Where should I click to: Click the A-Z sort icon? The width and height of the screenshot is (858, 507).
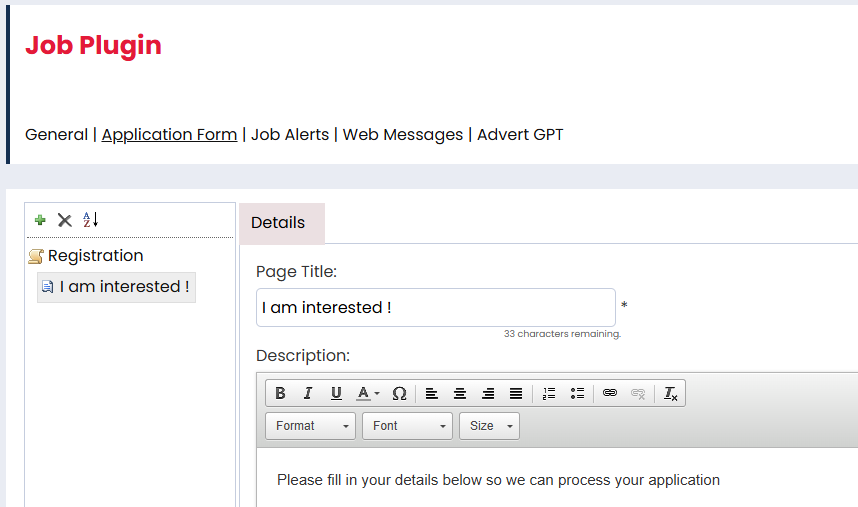coord(91,220)
